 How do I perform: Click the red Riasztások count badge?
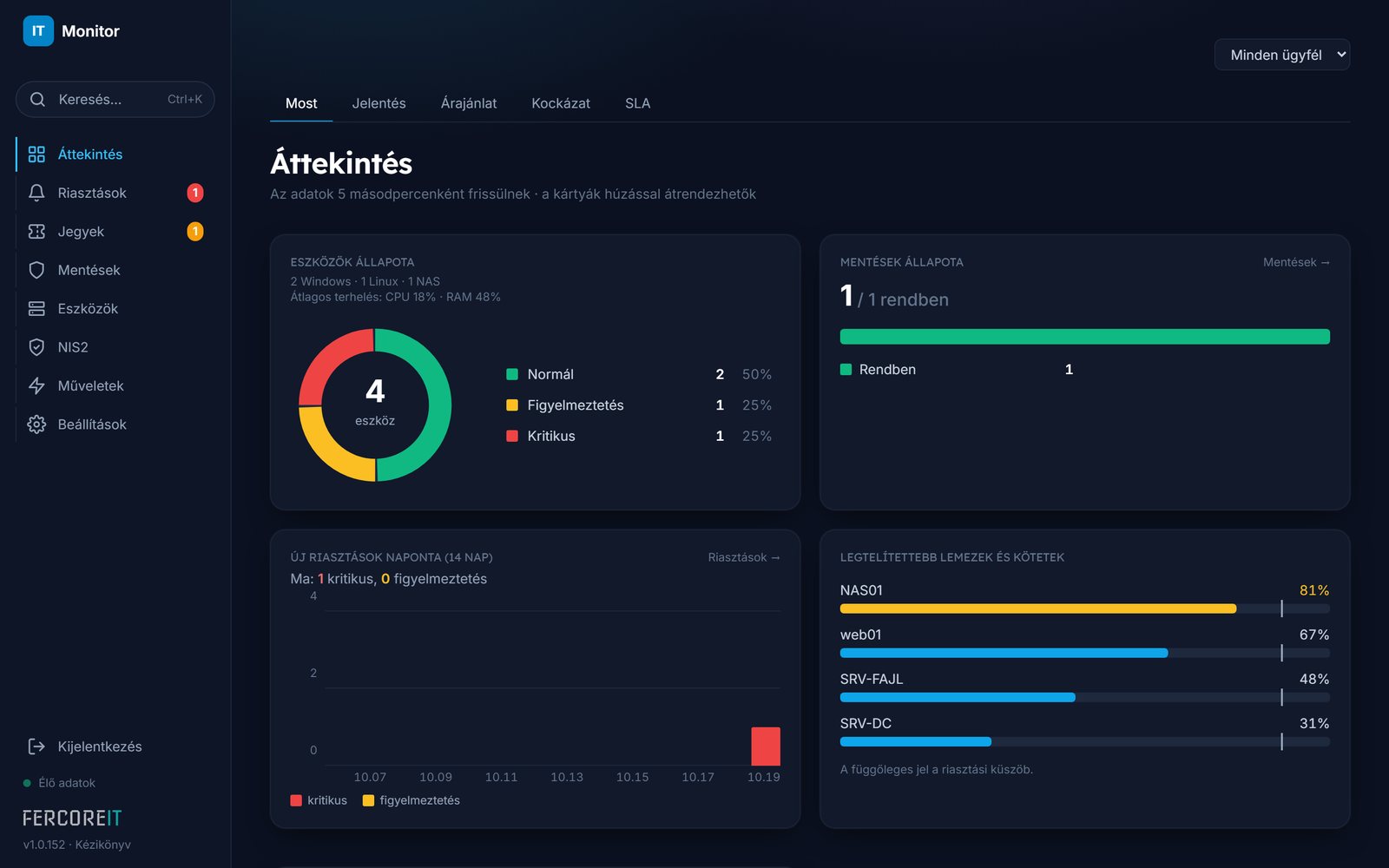tap(195, 193)
